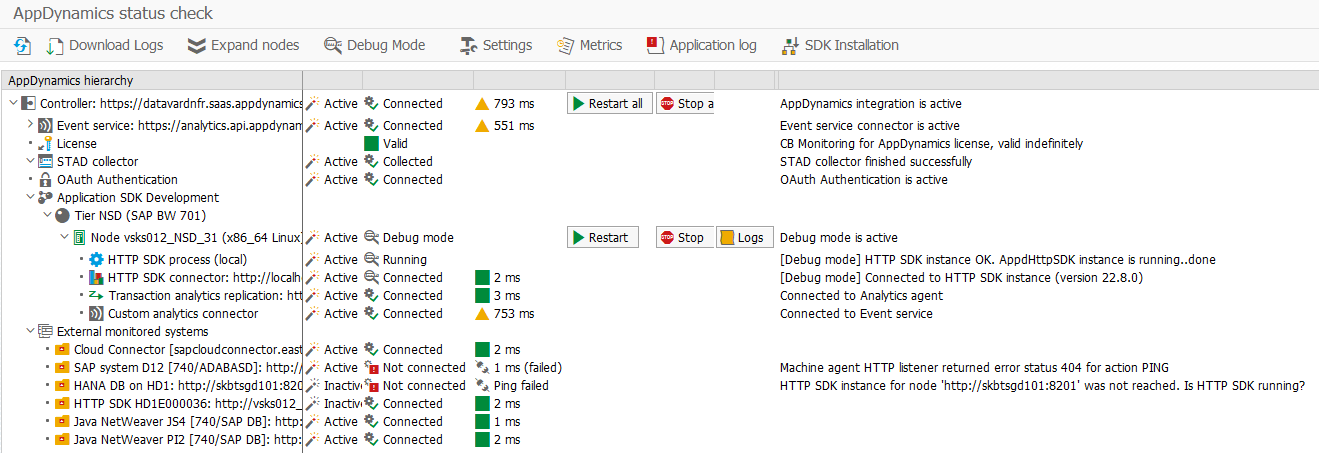Open Settings from the toolbar
This screenshot has height=453, width=1319.
click(495, 45)
